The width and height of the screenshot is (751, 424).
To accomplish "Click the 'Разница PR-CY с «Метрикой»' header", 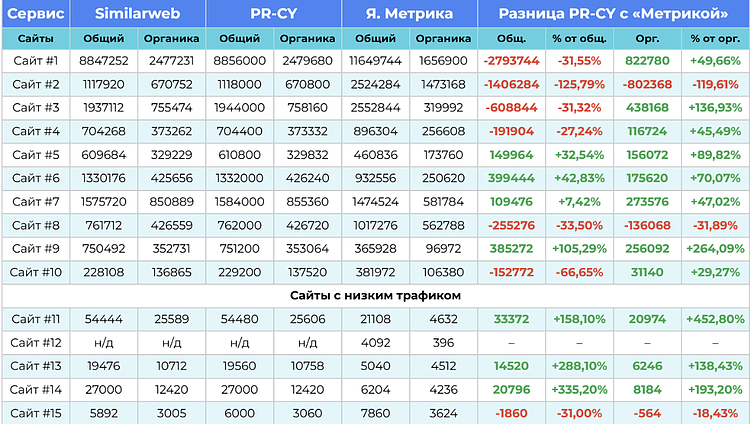I will pos(614,13).
